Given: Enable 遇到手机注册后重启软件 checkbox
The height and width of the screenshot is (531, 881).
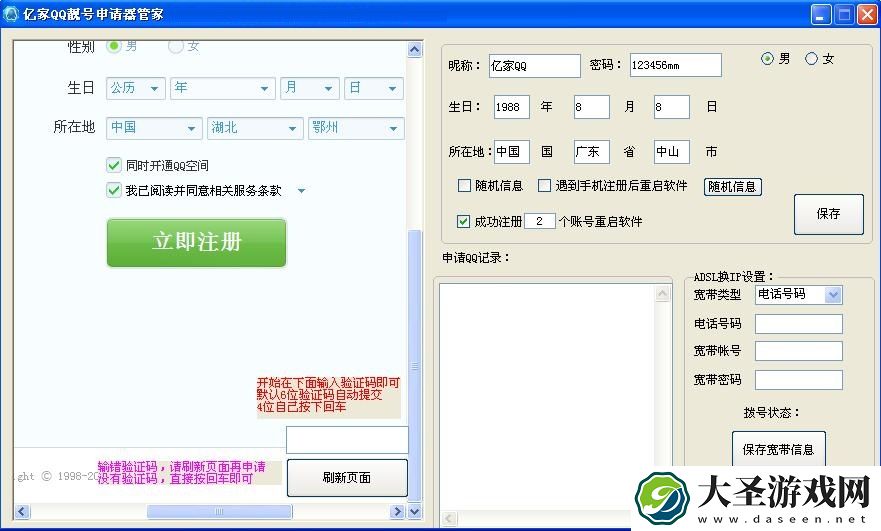Looking at the screenshot, I should tap(544, 185).
